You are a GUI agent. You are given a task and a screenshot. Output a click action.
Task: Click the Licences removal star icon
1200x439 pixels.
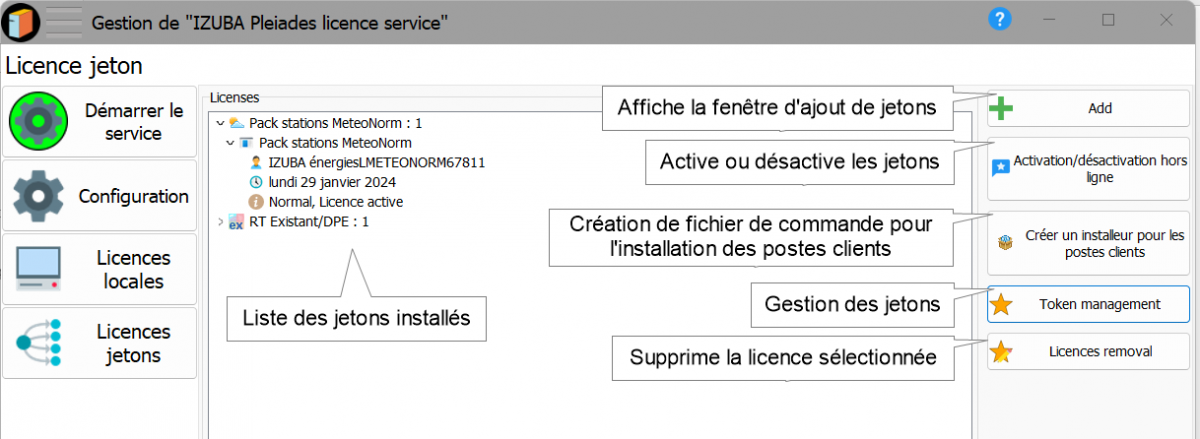(x=1000, y=352)
